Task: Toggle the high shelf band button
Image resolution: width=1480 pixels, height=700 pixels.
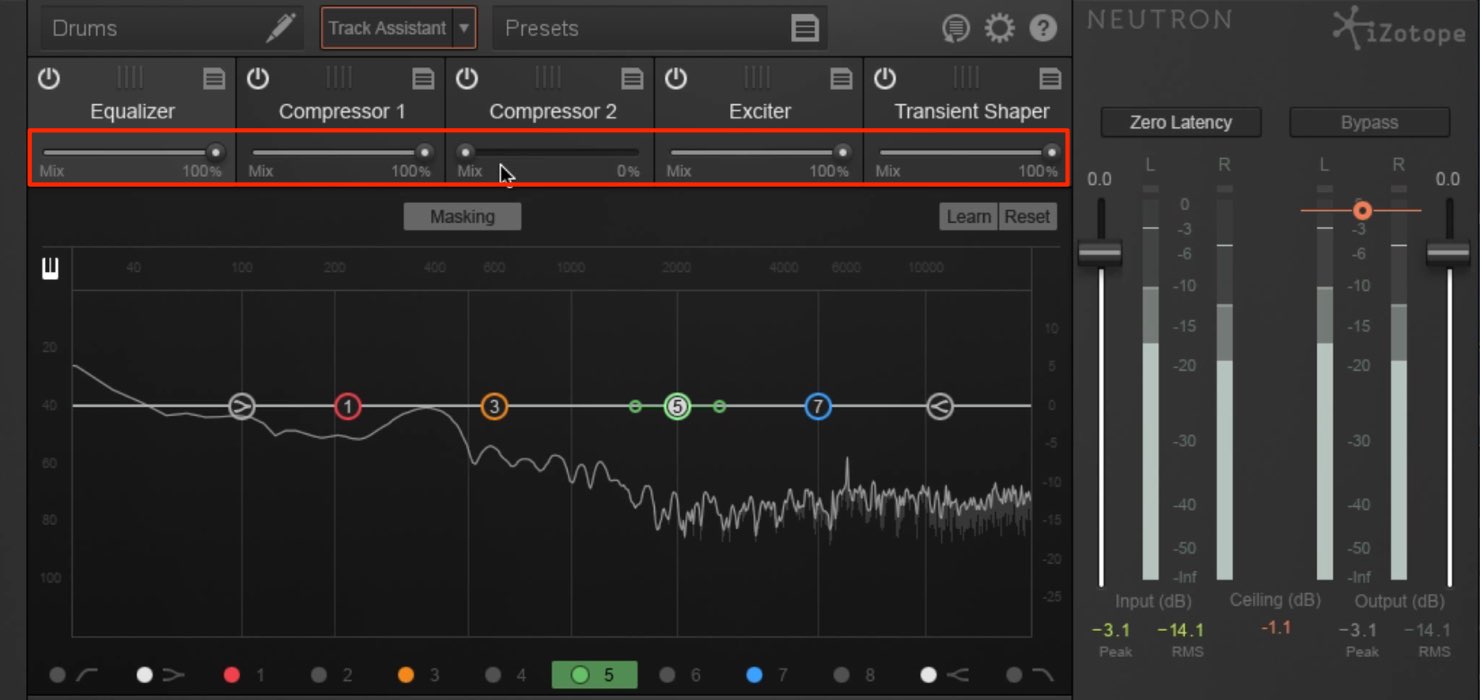Action: [x=943, y=675]
